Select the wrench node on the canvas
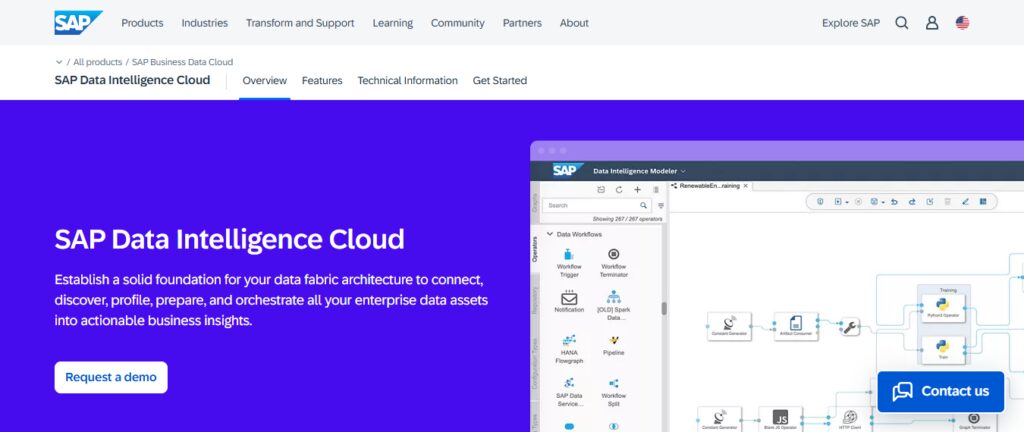The height and width of the screenshot is (432, 1024). click(x=850, y=327)
